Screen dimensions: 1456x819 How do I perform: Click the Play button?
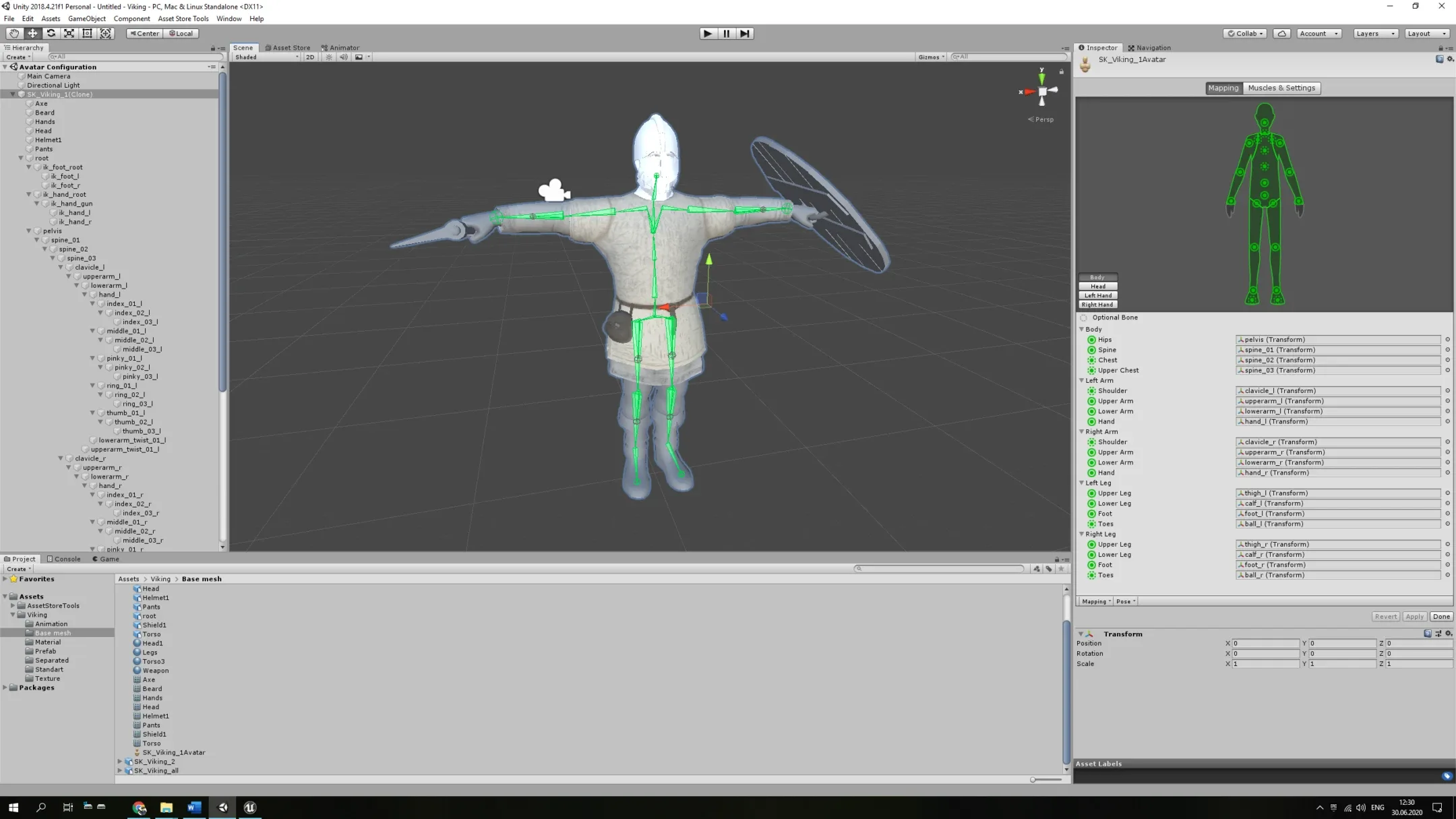click(707, 33)
